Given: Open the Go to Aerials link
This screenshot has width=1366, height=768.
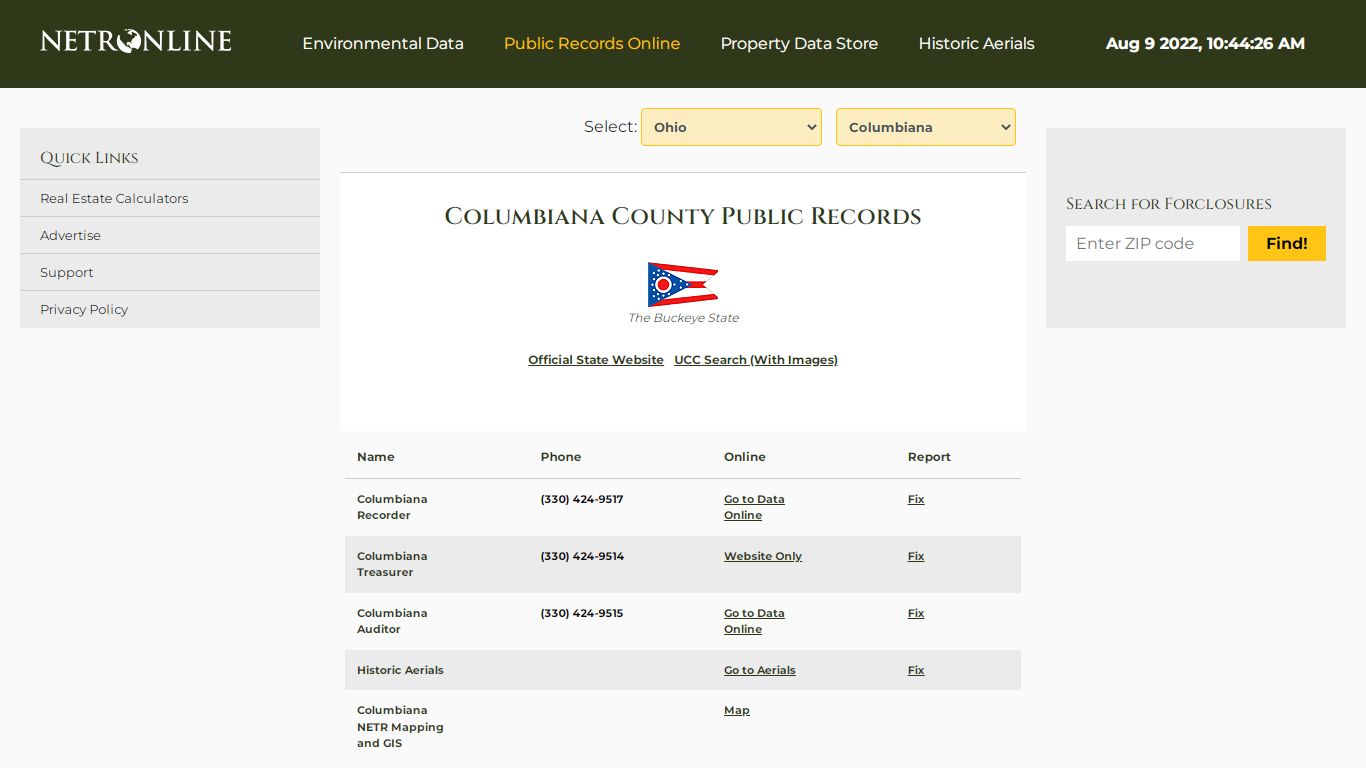Looking at the screenshot, I should [x=760, y=670].
